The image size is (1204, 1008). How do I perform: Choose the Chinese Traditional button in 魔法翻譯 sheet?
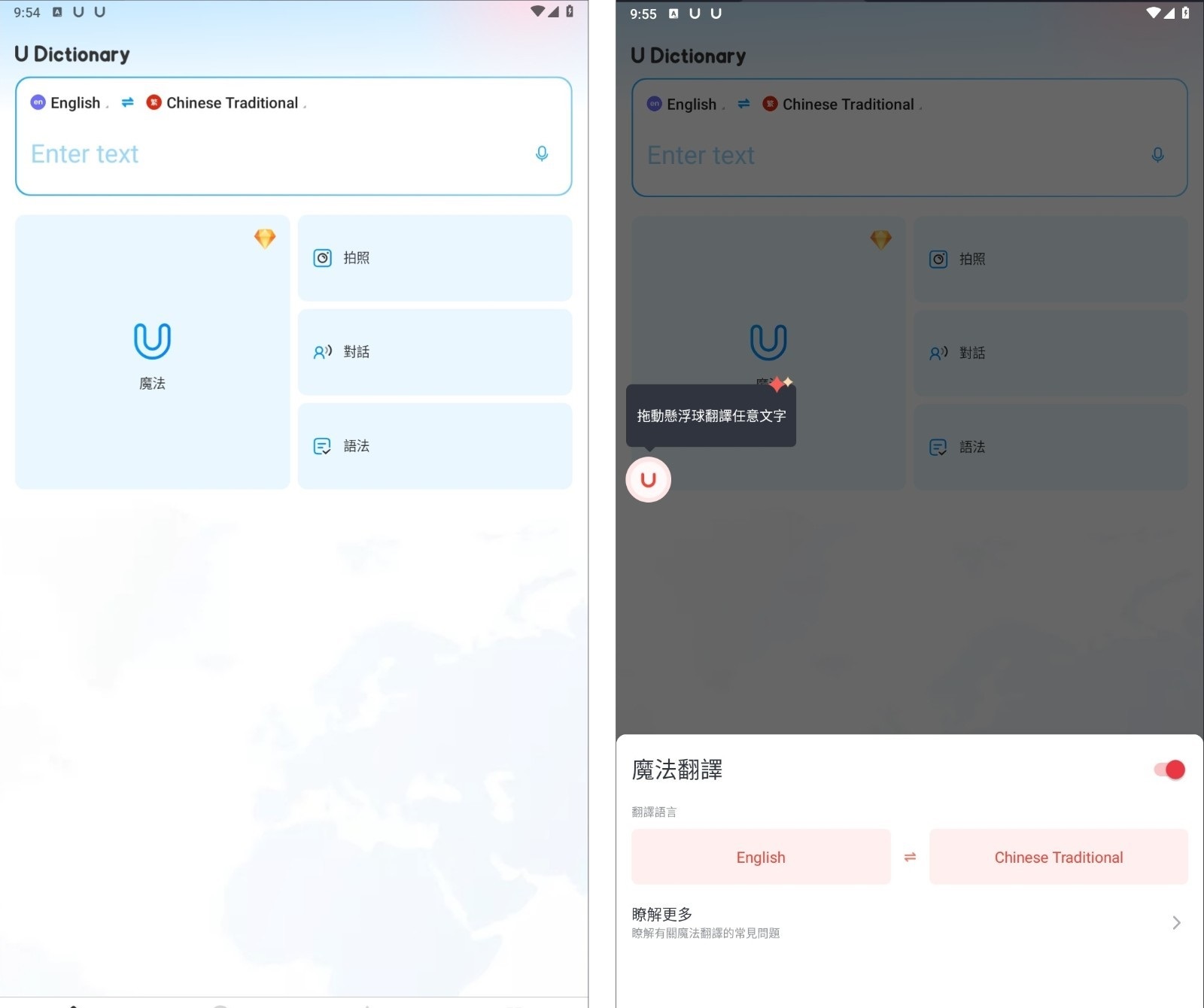[1058, 857]
